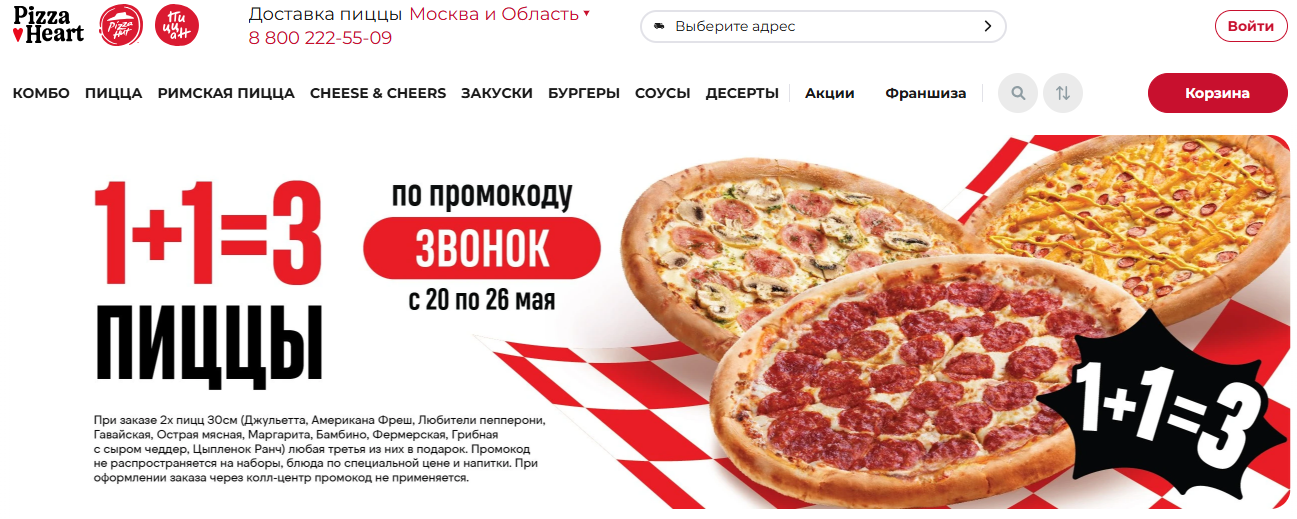Click the search magnifier icon
This screenshot has width=1297, height=519.
click(x=1018, y=93)
